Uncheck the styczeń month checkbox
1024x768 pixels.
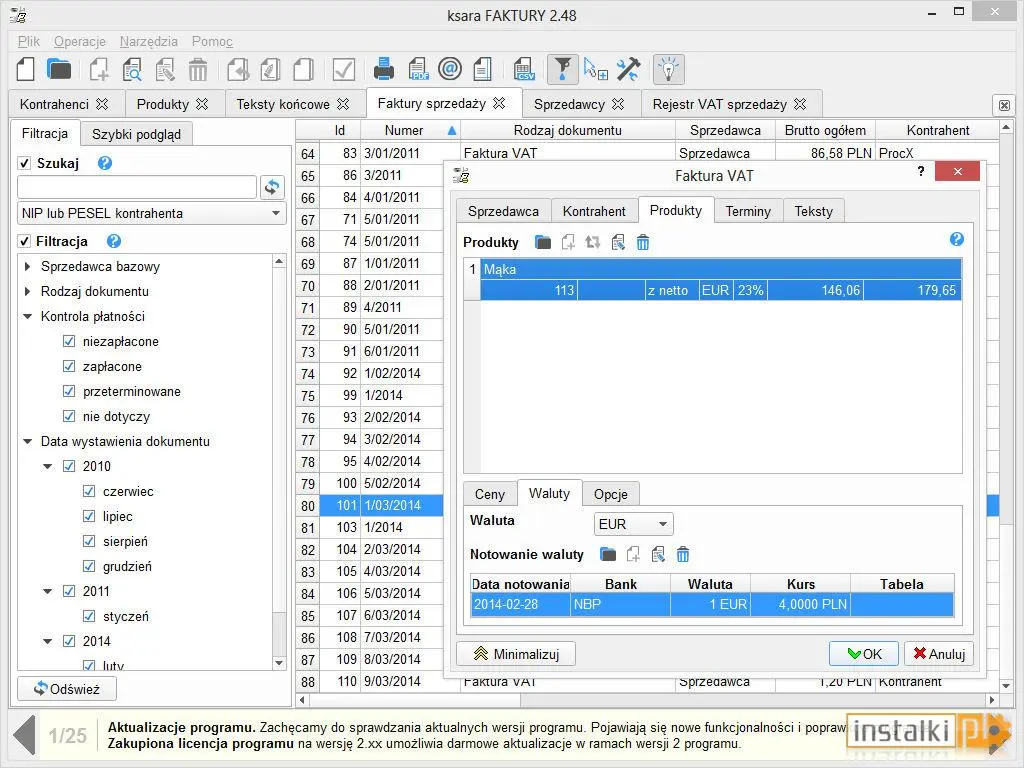pos(89,616)
